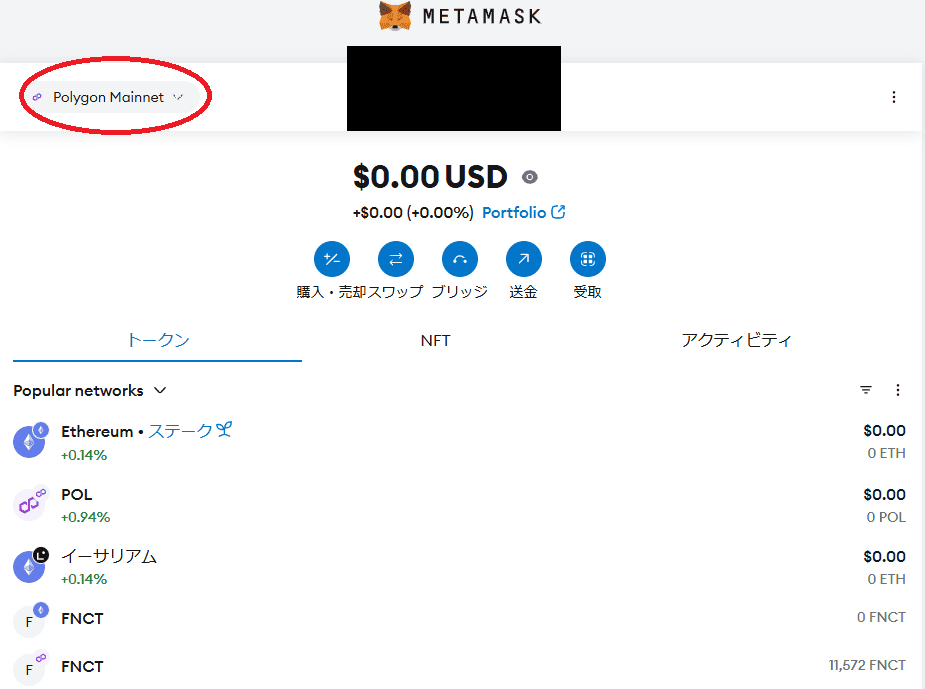Screen dimensions: 925x689
Task: Click the Buy and Sell round icon
Action: [x=332, y=259]
